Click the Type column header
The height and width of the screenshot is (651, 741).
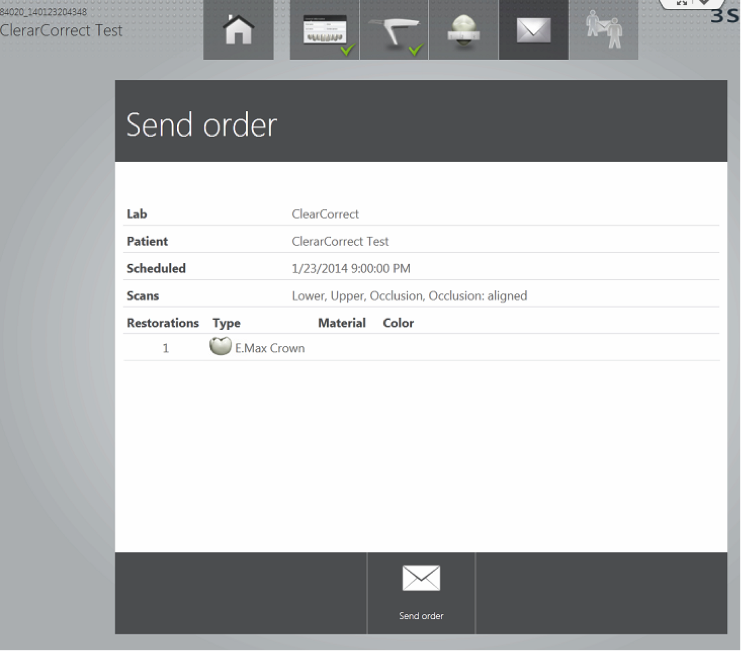point(226,323)
